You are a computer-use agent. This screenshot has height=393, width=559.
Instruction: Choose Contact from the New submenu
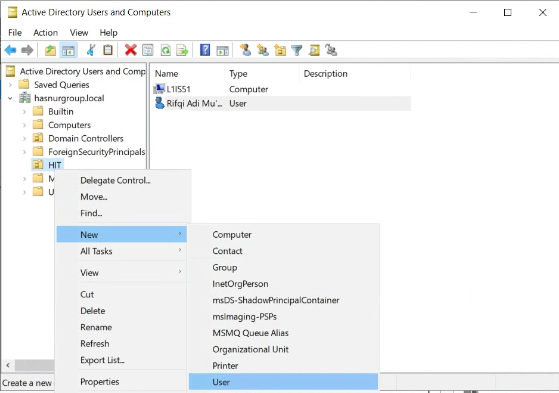tap(283, 251)
